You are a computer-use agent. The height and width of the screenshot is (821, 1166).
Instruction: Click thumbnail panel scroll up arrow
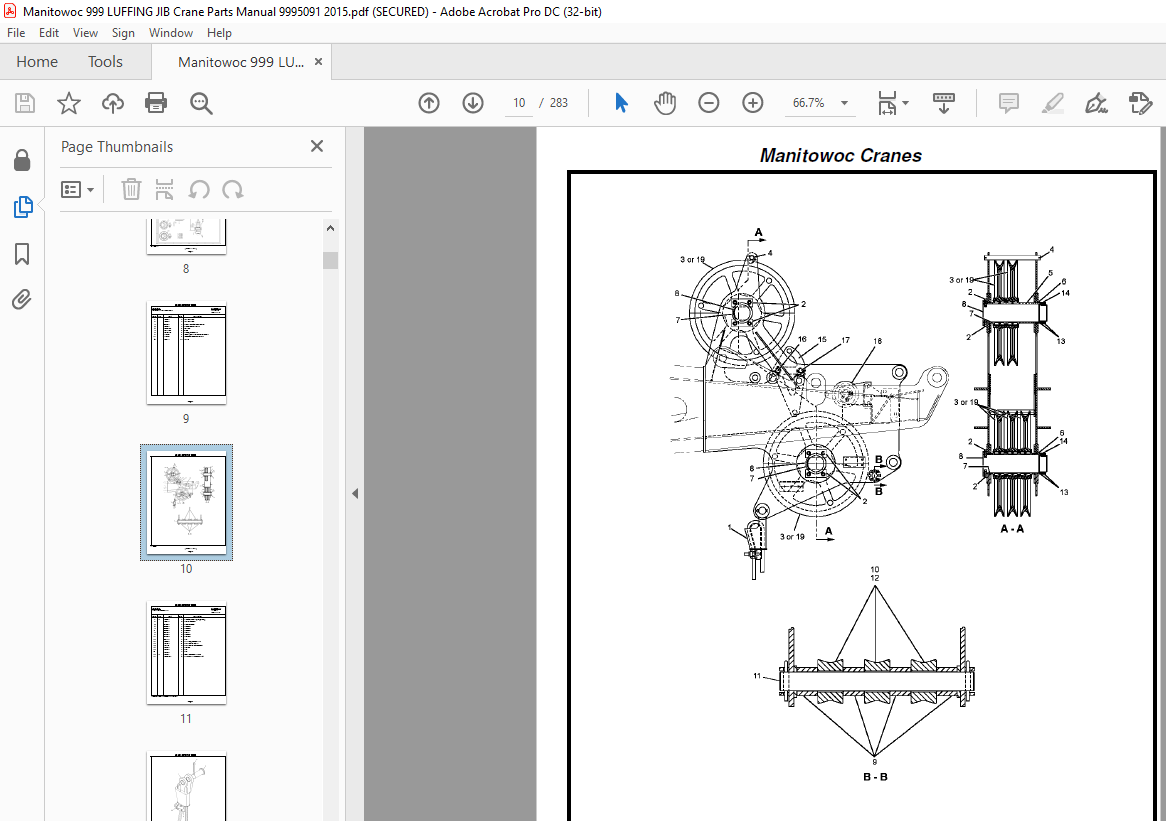330,228
